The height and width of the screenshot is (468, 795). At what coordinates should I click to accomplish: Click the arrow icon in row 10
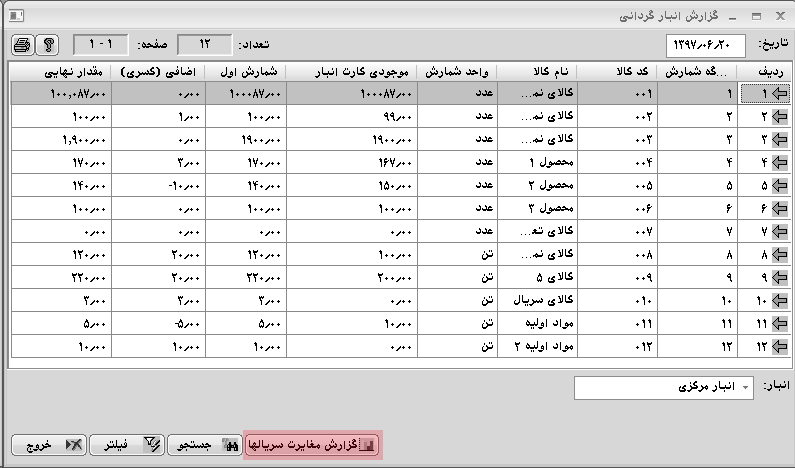pos(774,301)
